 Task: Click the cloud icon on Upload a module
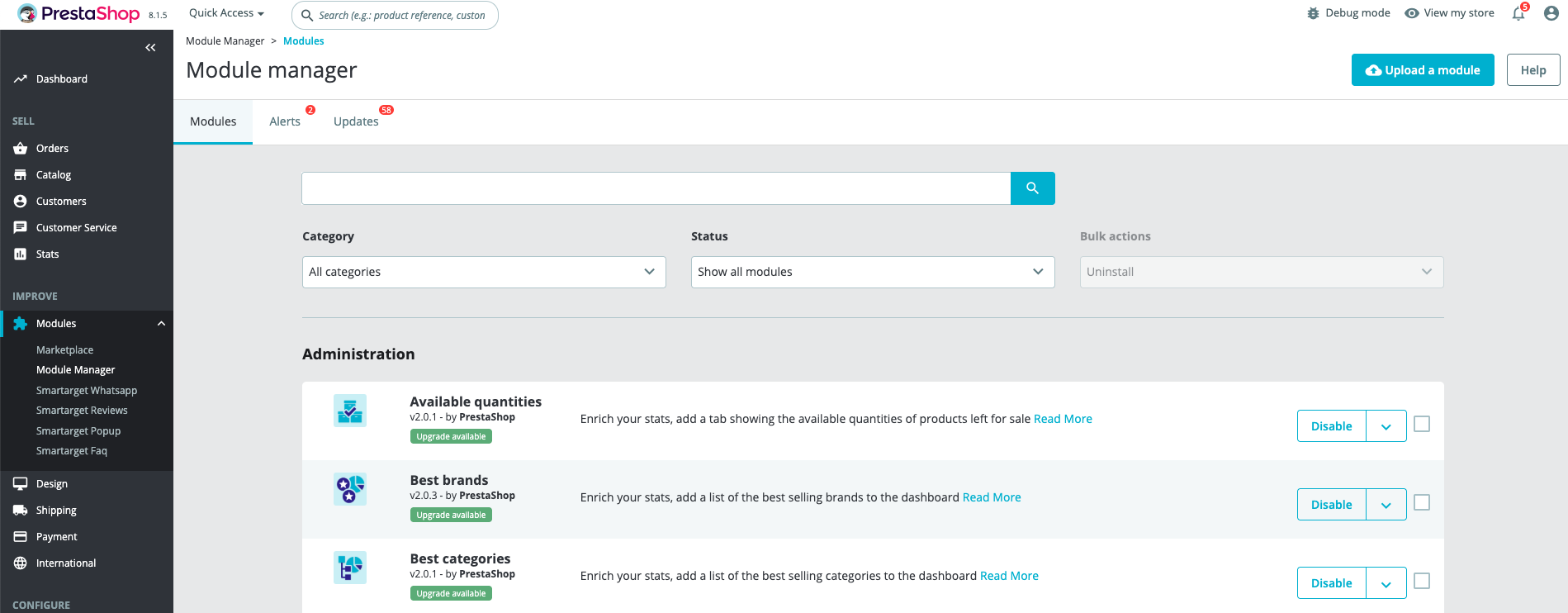(1373, 71)
